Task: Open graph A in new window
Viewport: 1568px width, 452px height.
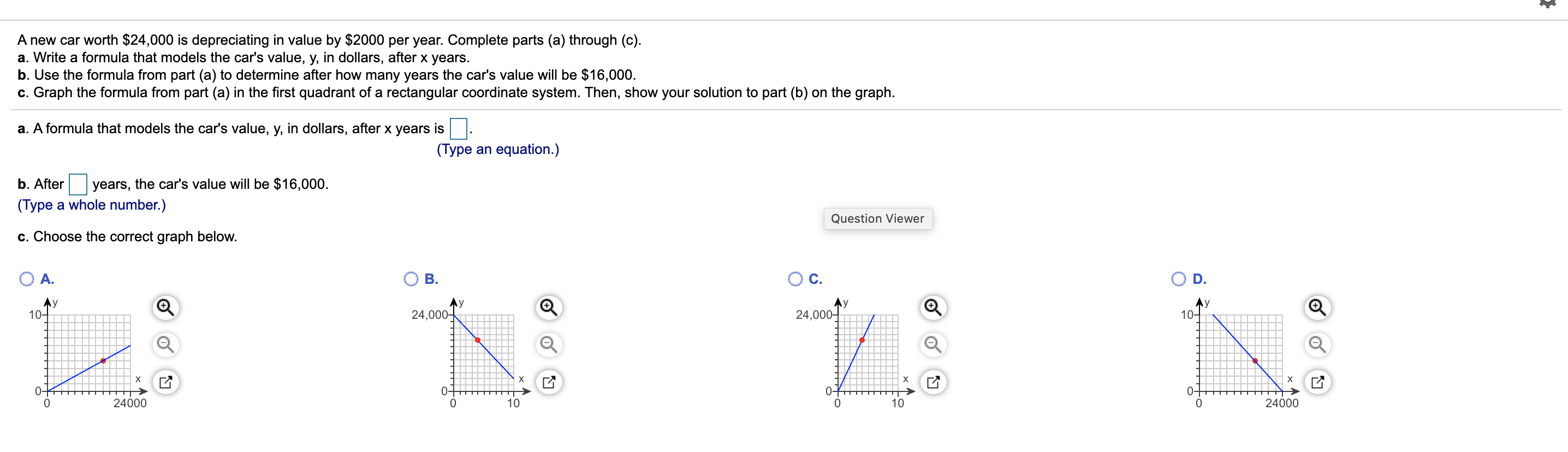Action: [165, 382]
